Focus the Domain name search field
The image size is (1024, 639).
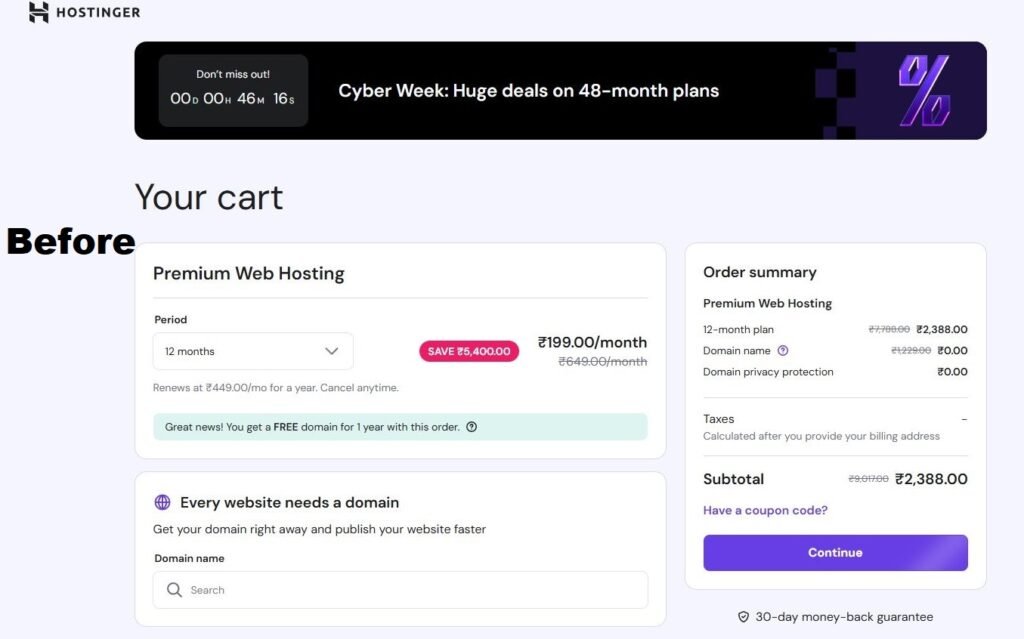pyautogui.click(x=410, y=590)
